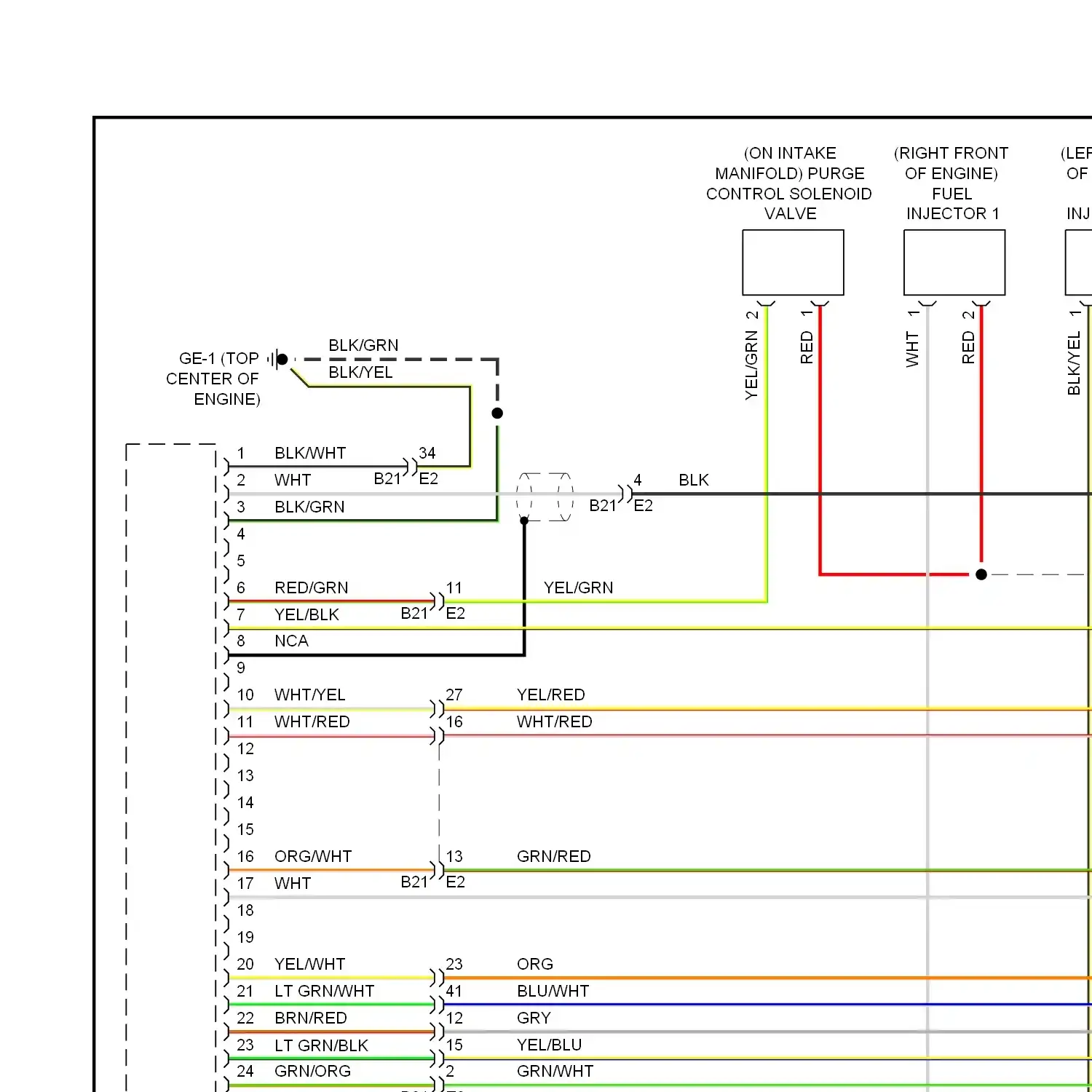
Task: Select the WHT label on pin 17
Action: (293, 883)
